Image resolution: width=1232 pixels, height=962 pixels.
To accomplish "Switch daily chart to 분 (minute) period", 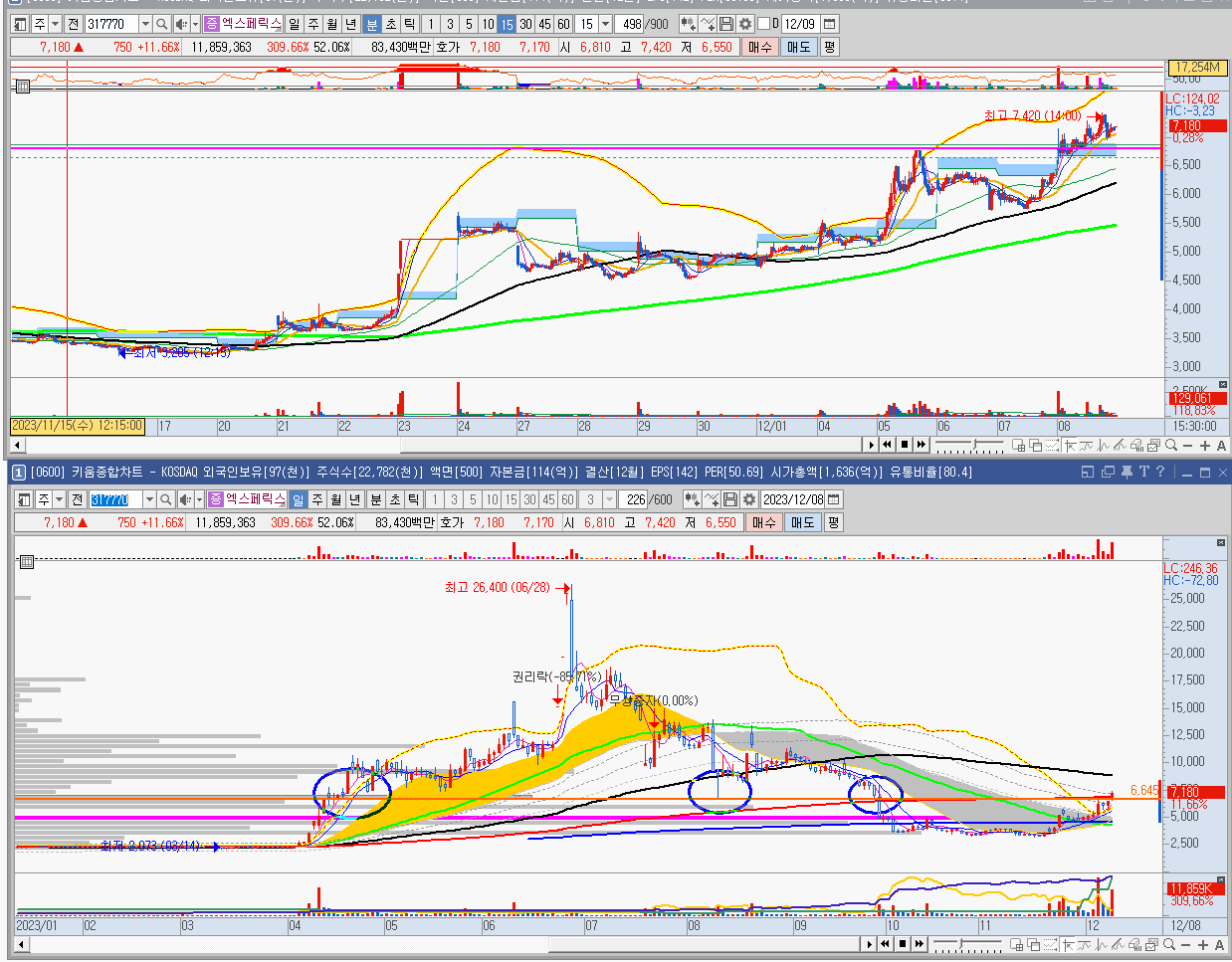I will tap(376, 498).
